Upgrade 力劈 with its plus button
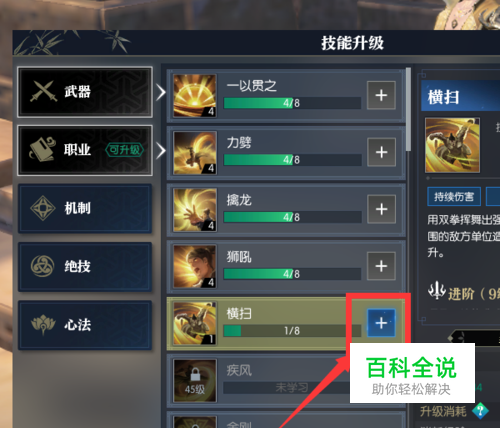500x428 pixels. point(381,152)
